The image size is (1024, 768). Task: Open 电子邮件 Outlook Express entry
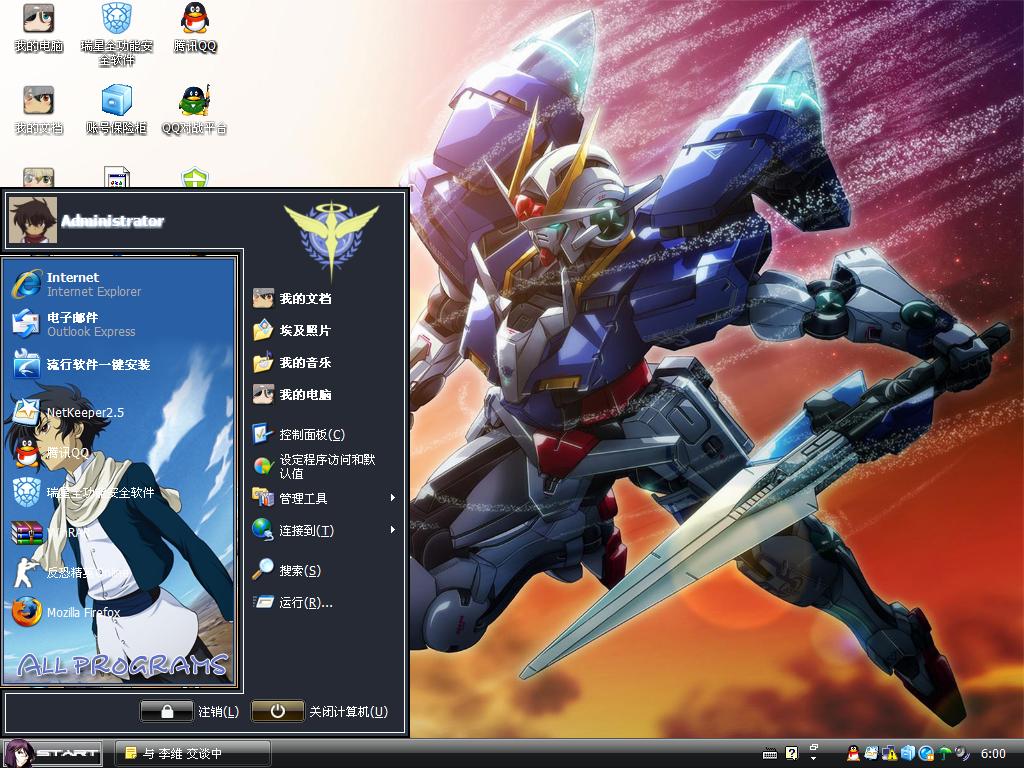(x=121, y=324)
